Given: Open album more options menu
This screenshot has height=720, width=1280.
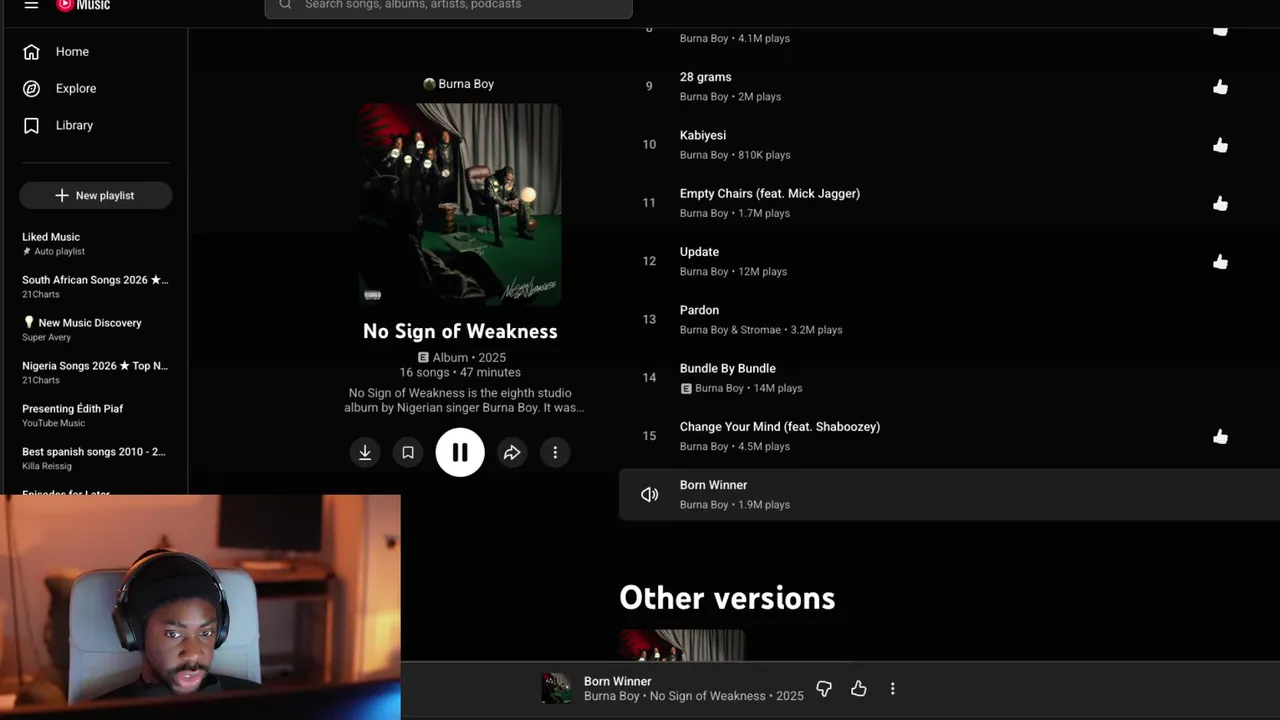Looking at the screenshot, I should tap(555, 453).
